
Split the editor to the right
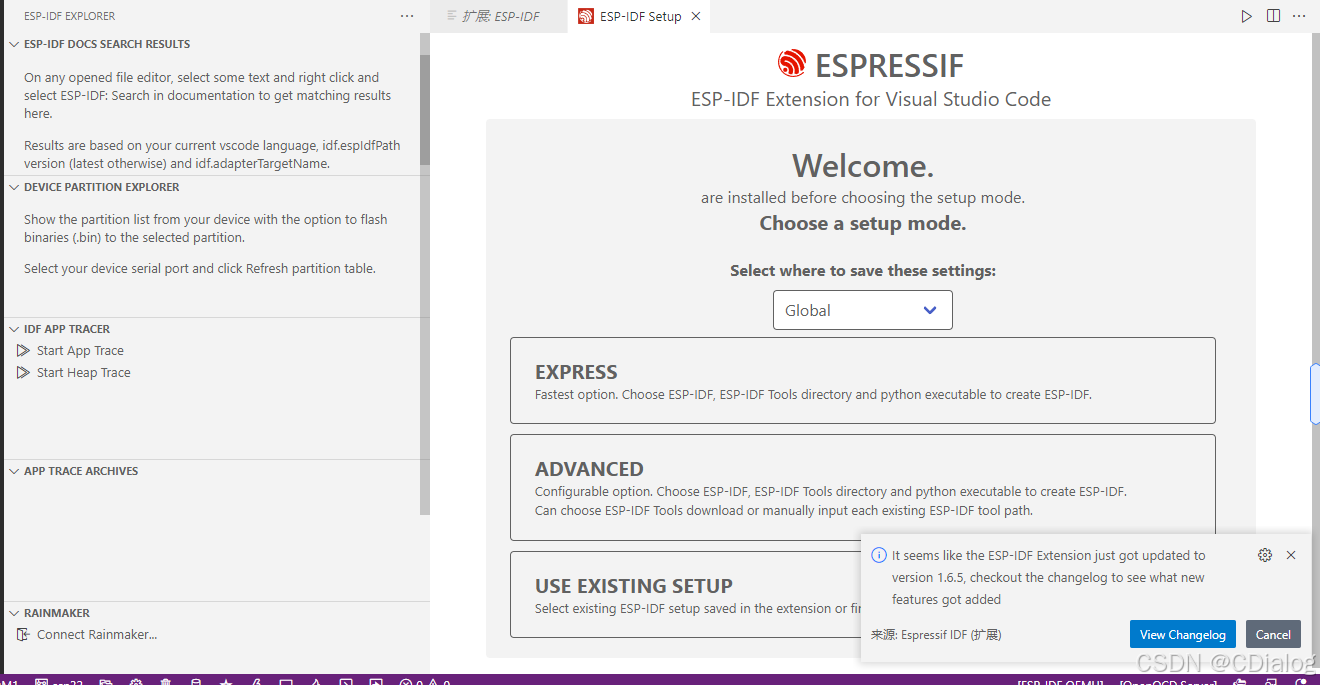pyautogui.click(x=1273, y=16)
